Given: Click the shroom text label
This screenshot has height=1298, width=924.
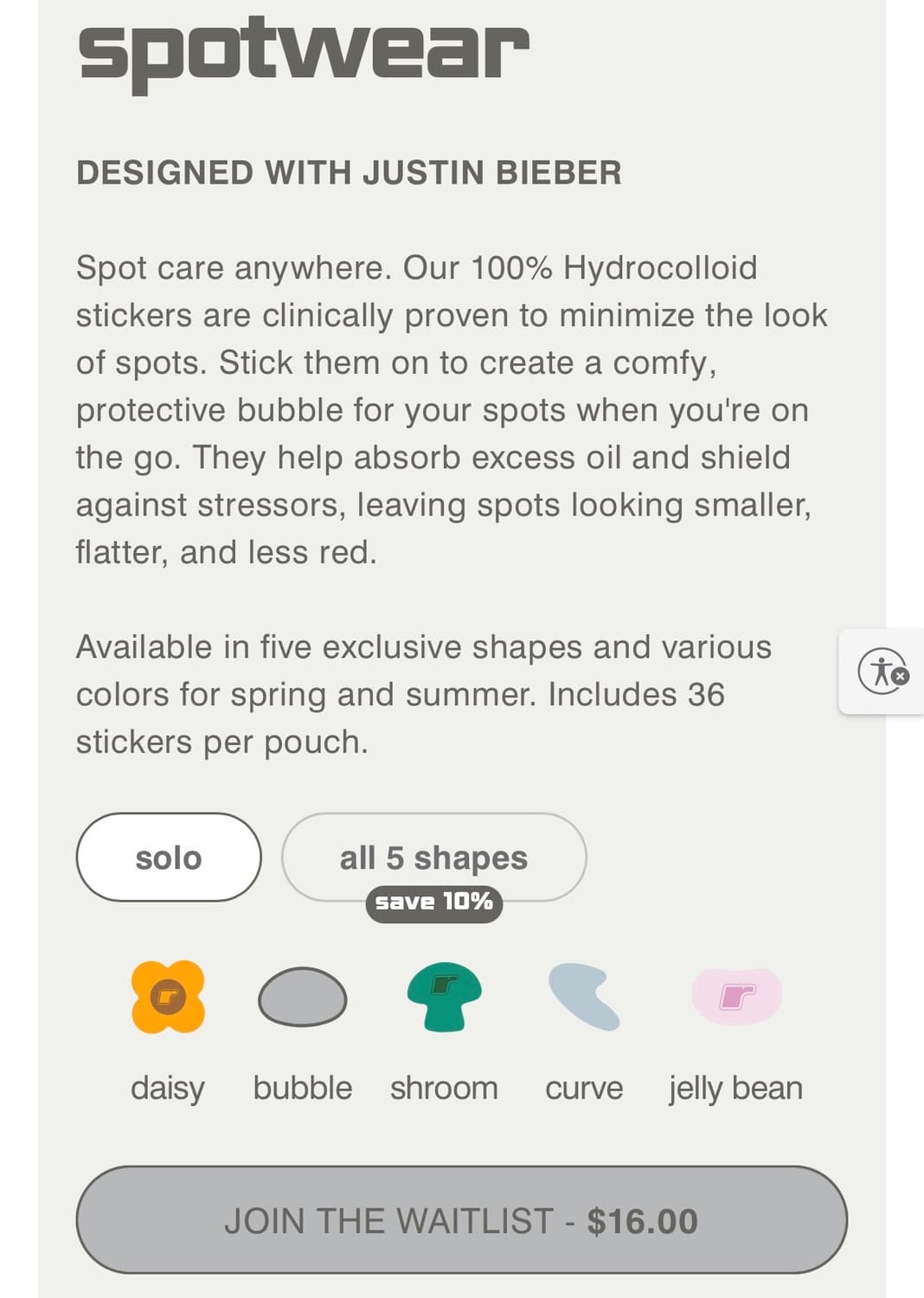Looking at the screenshot, I should (x=444, y=1088).
